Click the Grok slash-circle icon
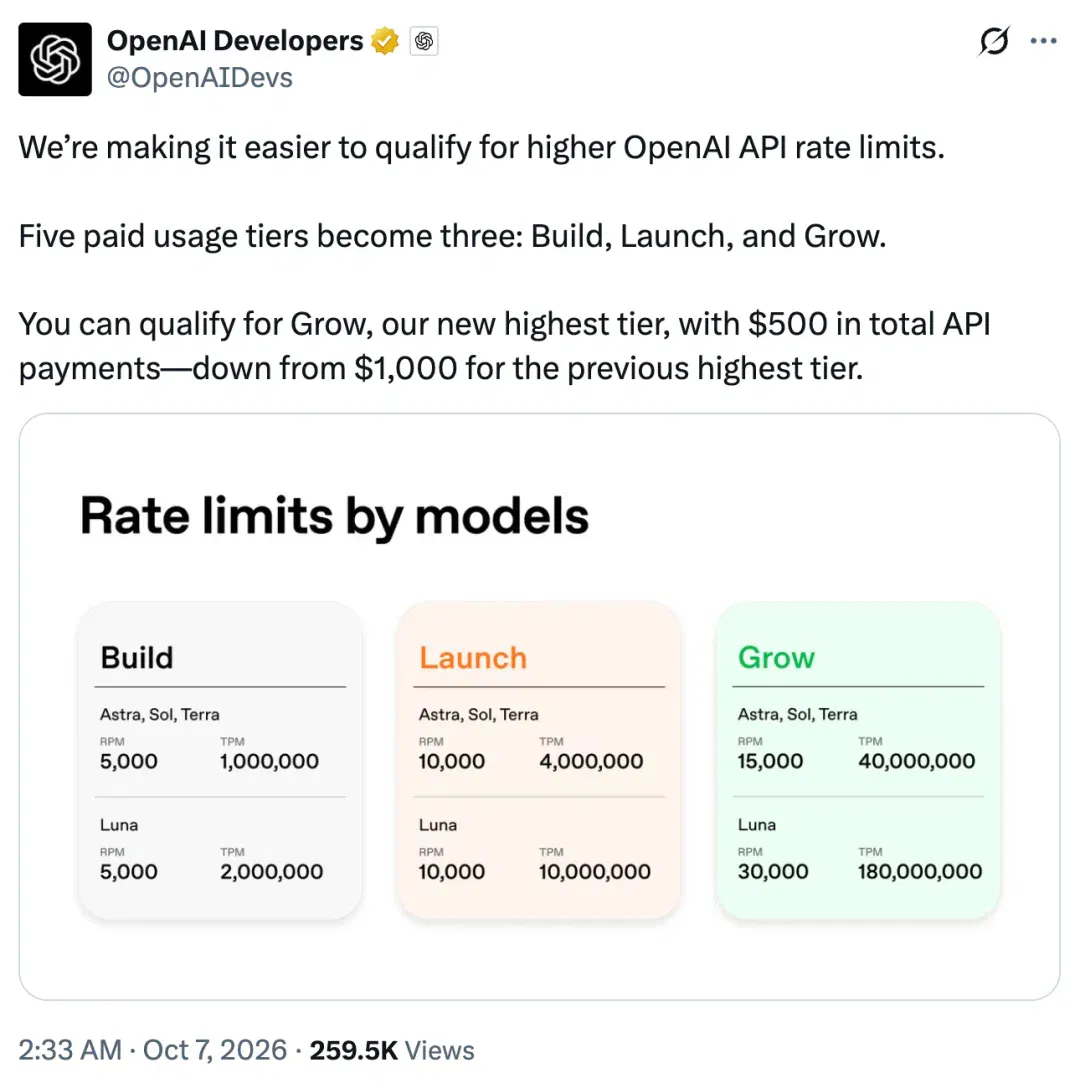The image size is (1080, 1083). point(994,41)
